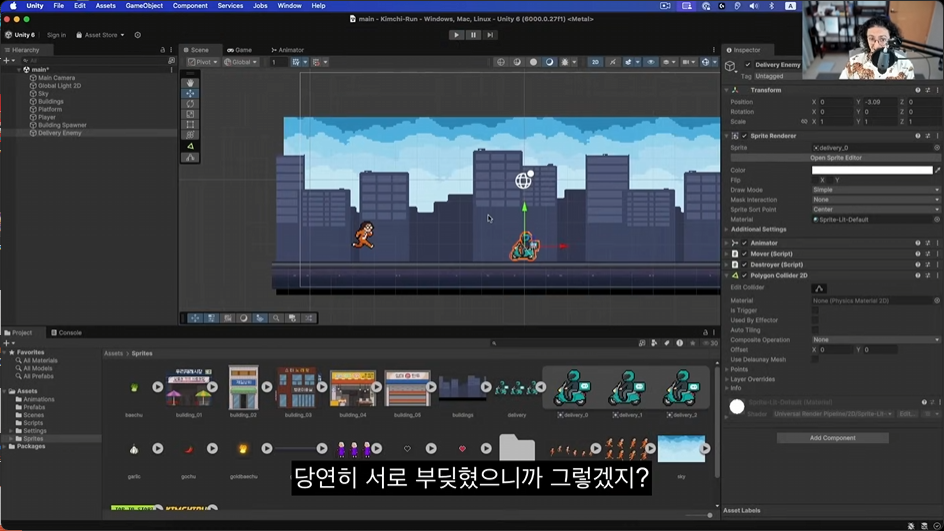
Task: Toggle Animator component enabled checkbox
Action: [x=745, y=243]
